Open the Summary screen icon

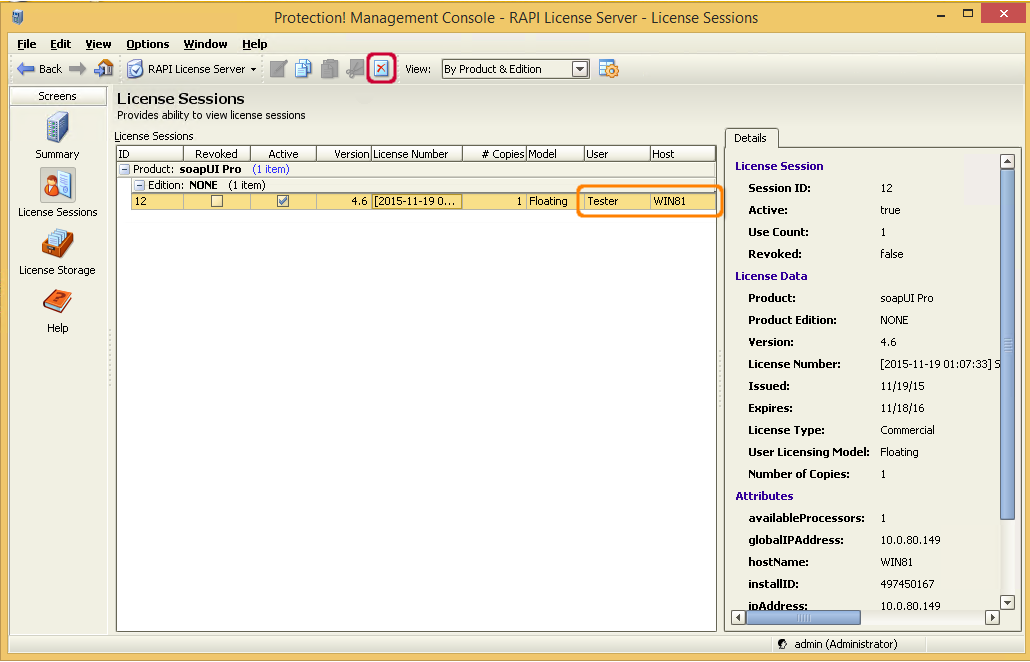(57, 131)
